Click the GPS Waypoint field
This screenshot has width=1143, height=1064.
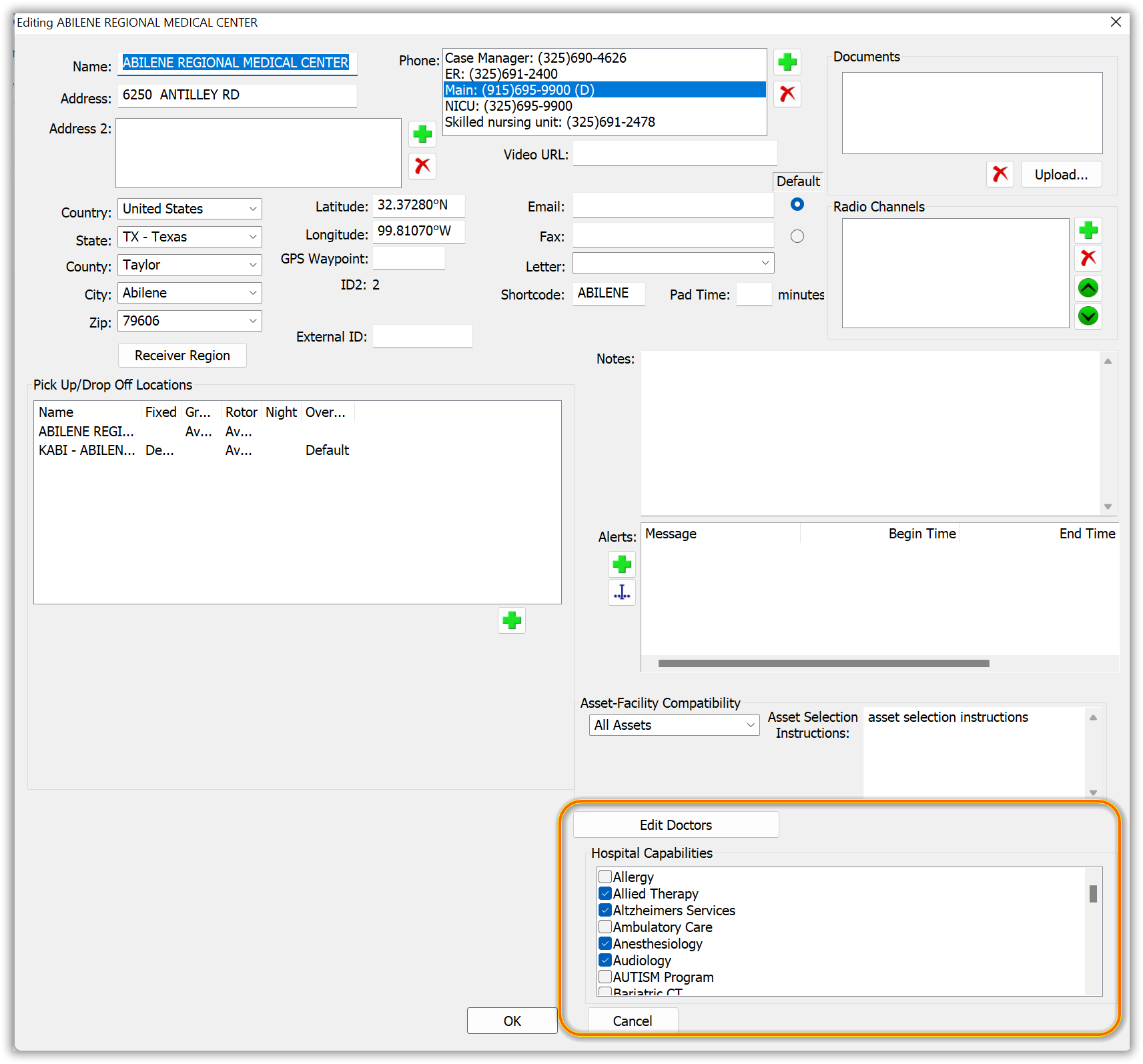[409, 258]
